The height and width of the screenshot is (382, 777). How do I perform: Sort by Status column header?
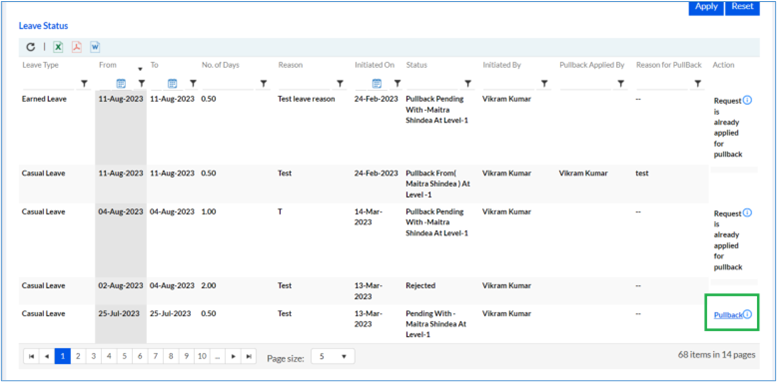pyautogui.click(x=416, y=65)
